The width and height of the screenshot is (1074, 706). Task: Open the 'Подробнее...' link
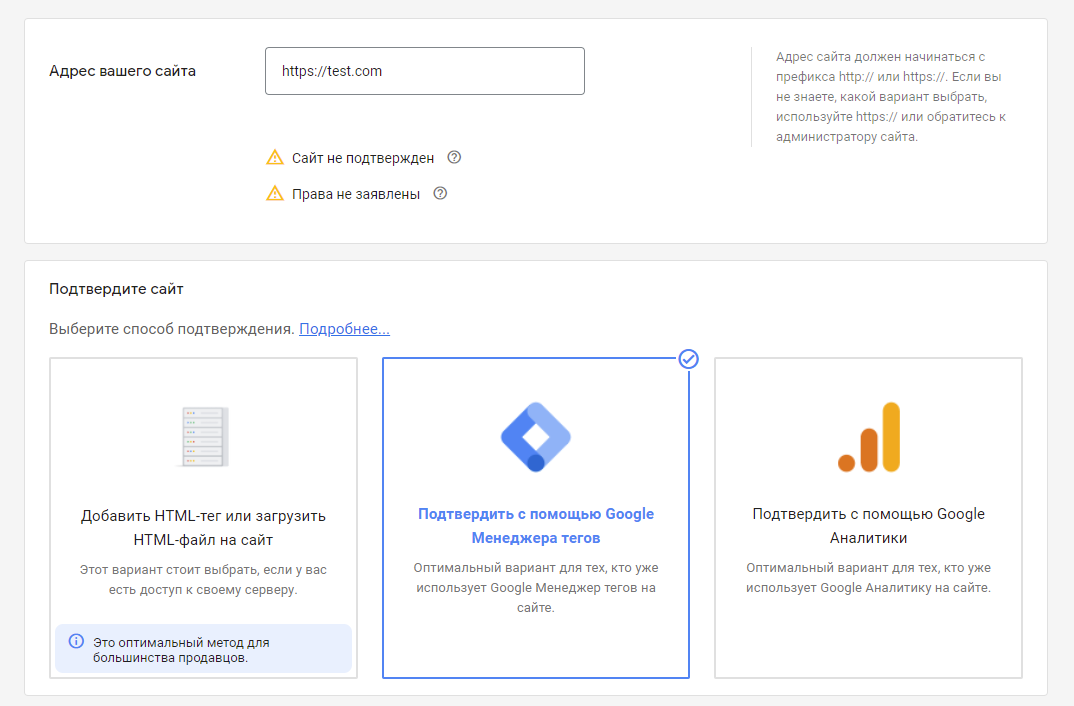click(x=344, y=329)
